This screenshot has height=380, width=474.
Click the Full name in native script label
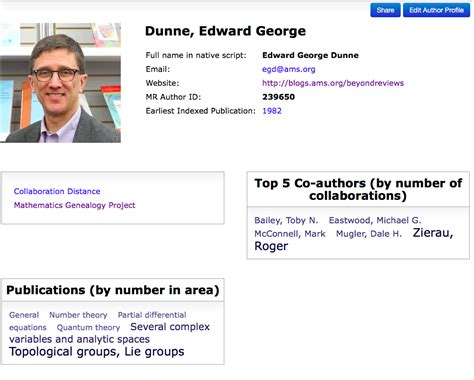coord(196,55)
